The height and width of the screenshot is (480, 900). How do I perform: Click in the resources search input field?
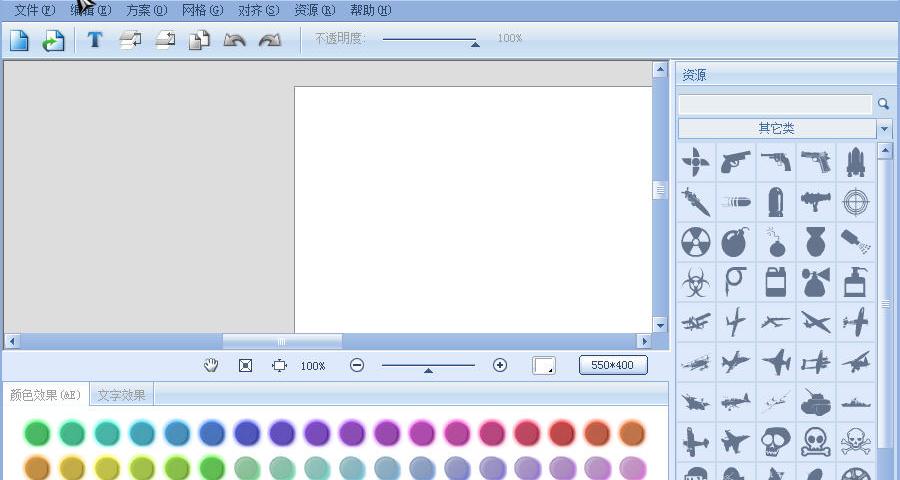click(x=775, y=104)
